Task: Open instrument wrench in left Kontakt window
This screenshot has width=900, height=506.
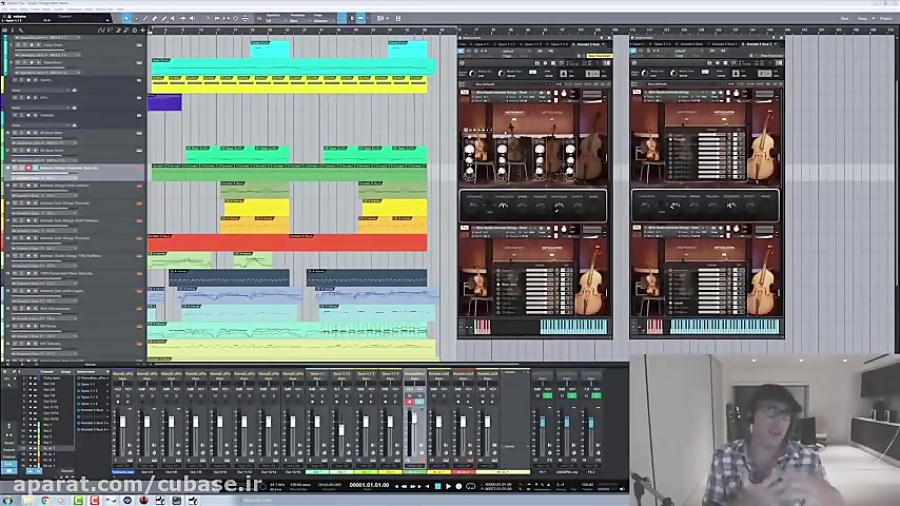Action: tap(464, 92)
